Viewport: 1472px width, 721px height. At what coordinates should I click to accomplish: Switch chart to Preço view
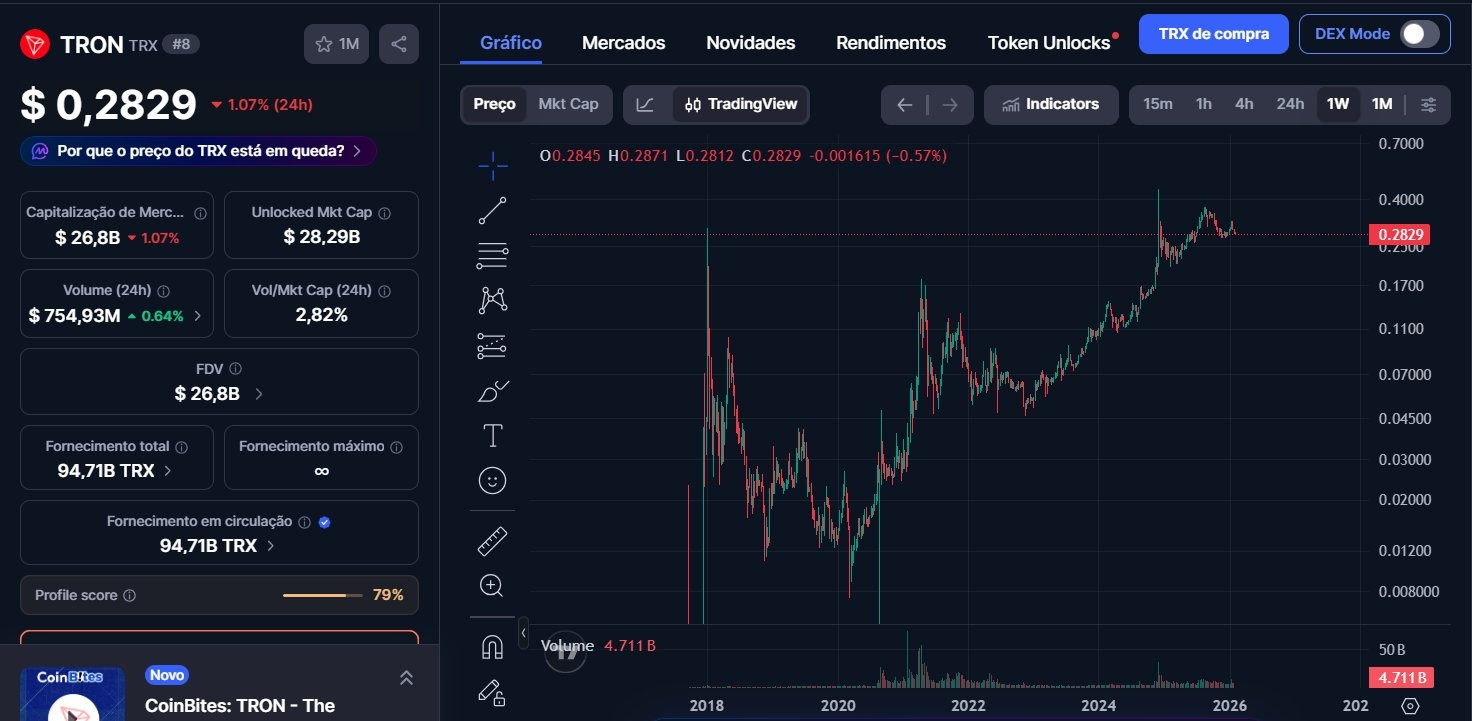(494, 104)
